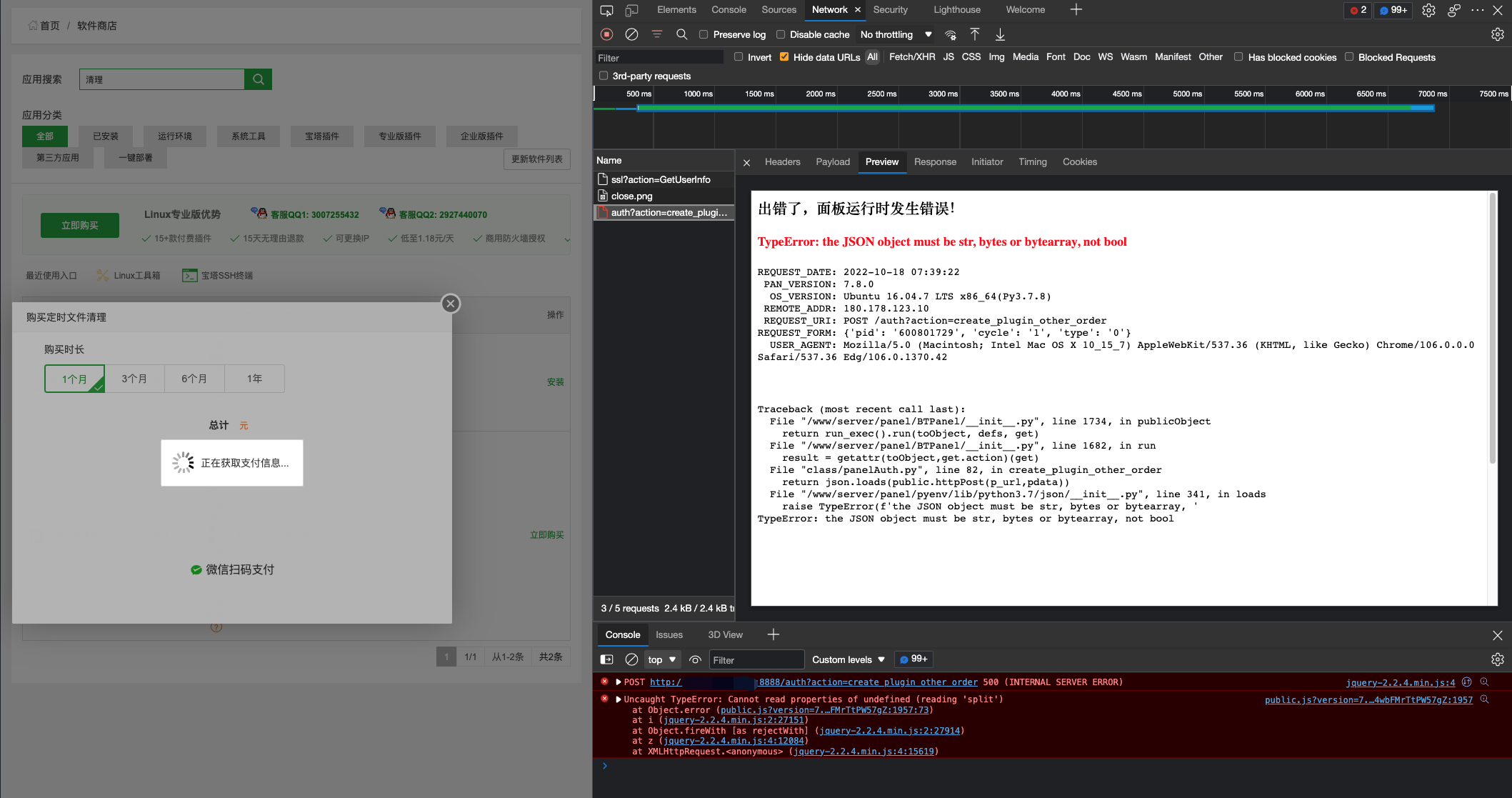Open the Headers tab of request

782,162
